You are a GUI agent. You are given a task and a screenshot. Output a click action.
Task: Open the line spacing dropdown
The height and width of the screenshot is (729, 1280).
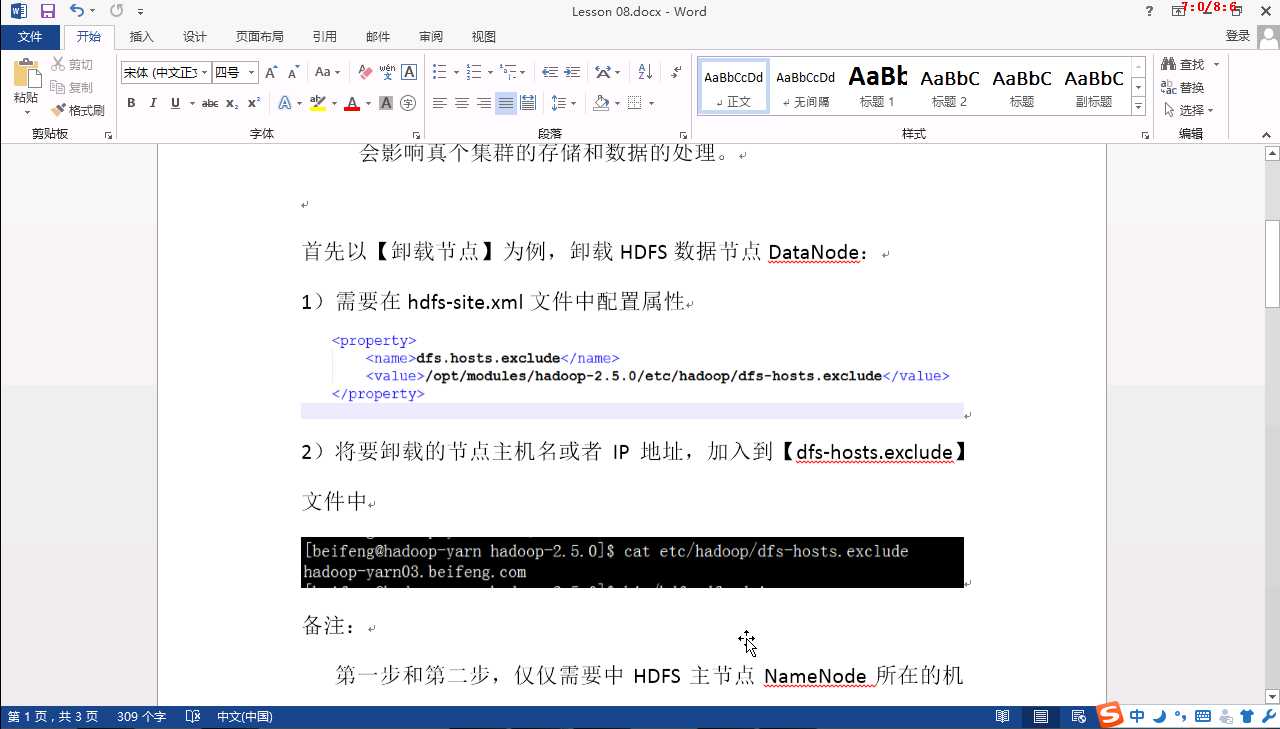tap(564, 103)
